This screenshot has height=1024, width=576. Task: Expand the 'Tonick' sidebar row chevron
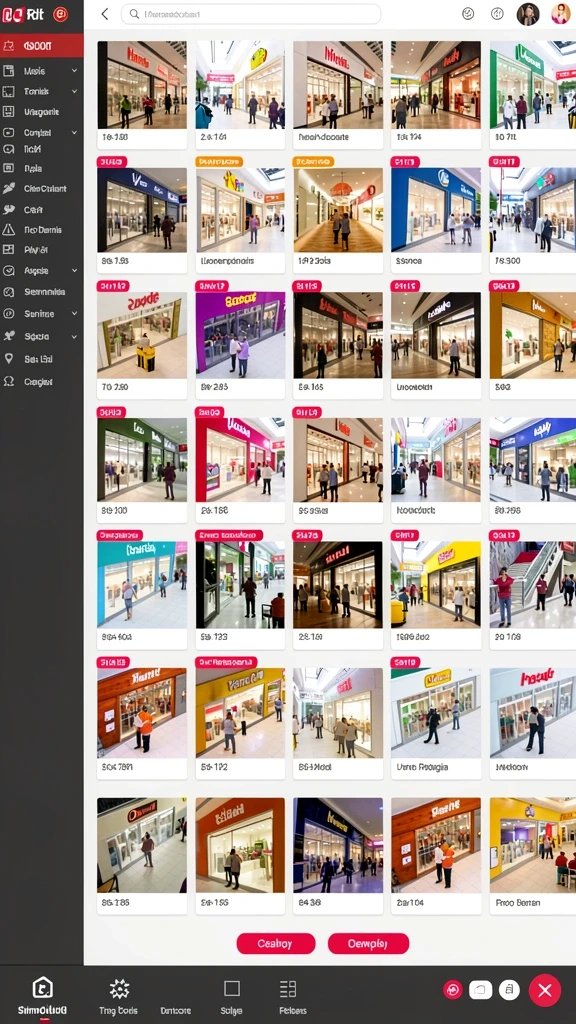pos(74,91)
